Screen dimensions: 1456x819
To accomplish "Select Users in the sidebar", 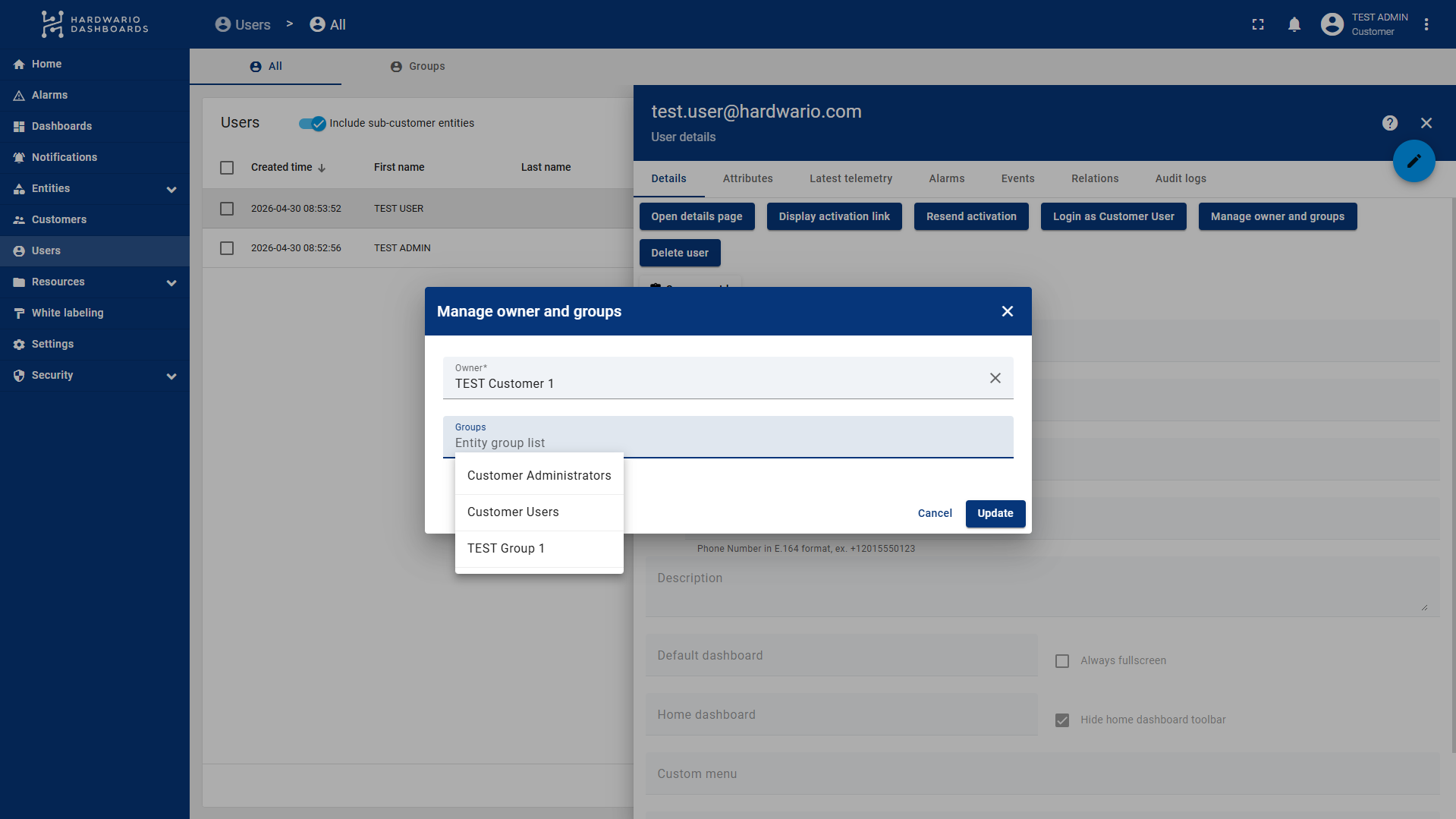I will 94,250.
